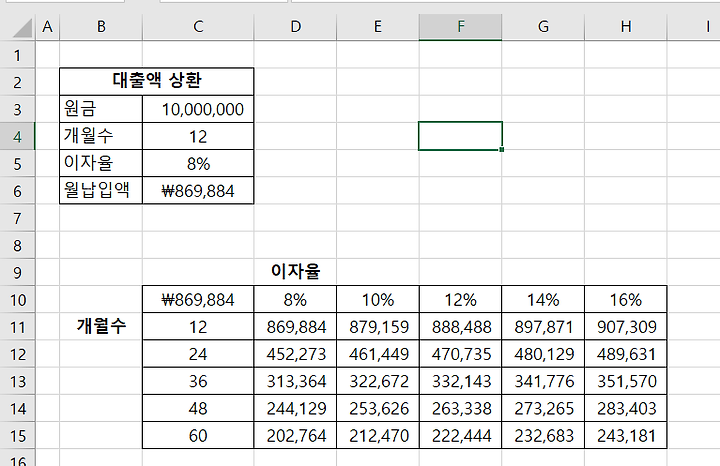Click the '월납입액' label cell

pos(101,191)
